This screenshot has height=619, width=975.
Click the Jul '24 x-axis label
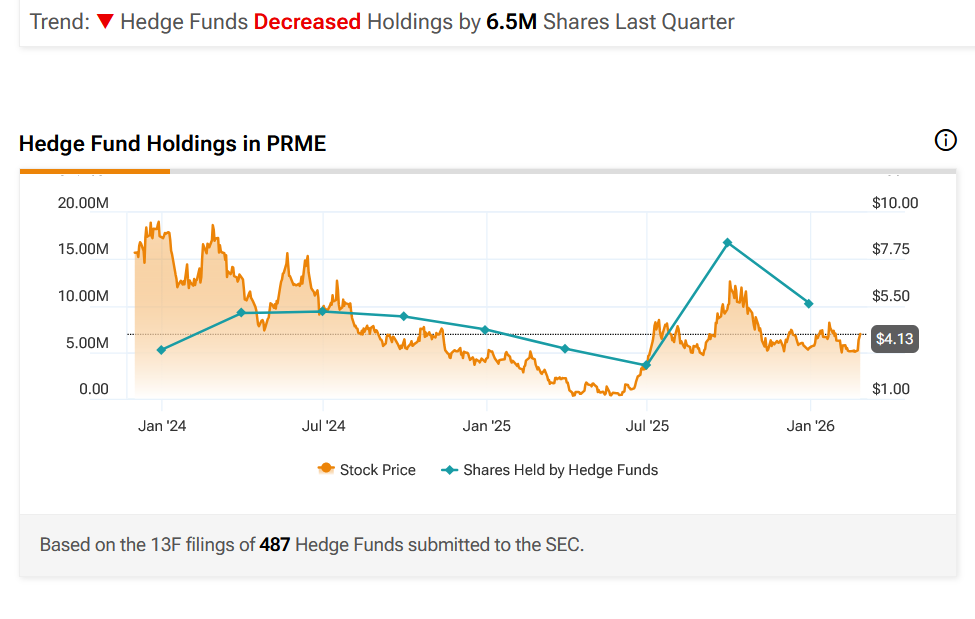[x=323, y=426]
